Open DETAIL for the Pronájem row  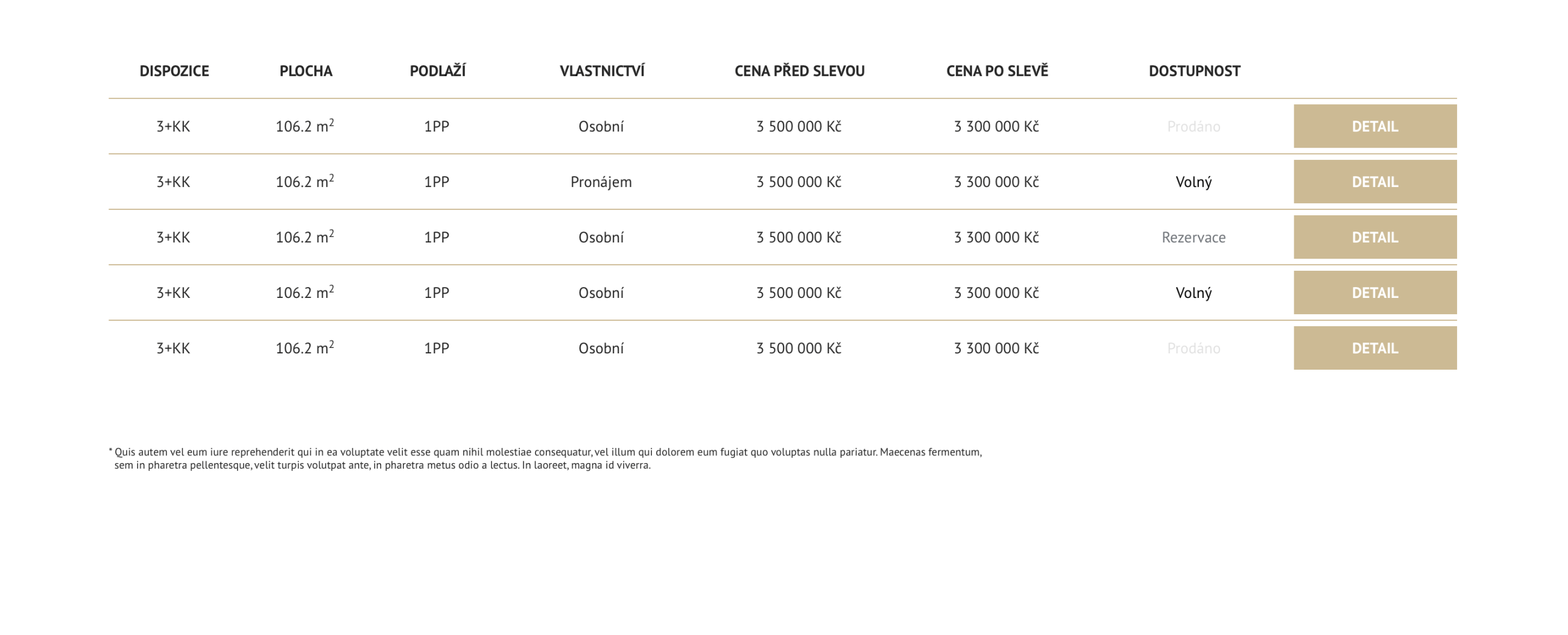1374,182
